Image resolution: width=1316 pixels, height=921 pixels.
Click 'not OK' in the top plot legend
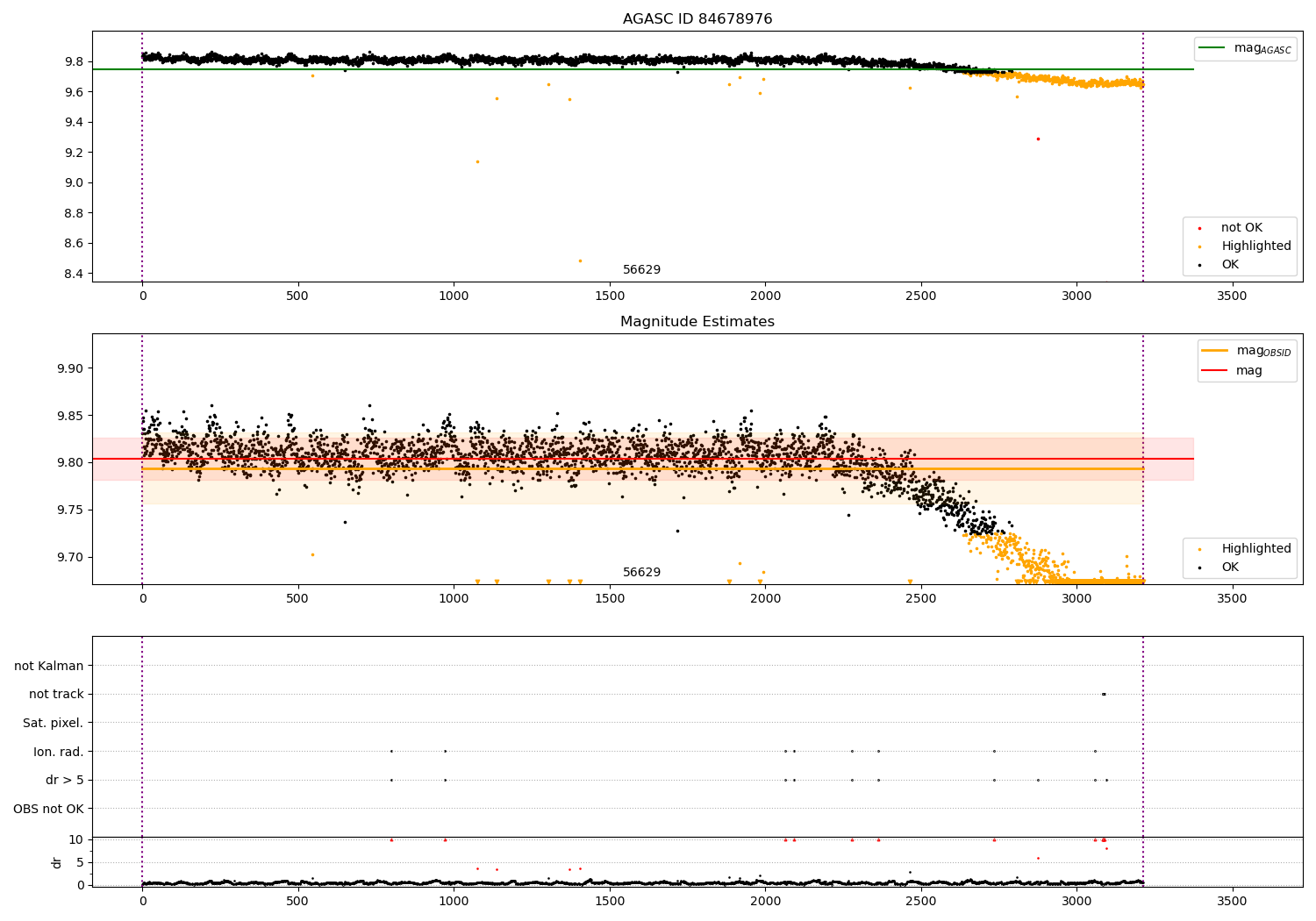tap(1241, 228)
